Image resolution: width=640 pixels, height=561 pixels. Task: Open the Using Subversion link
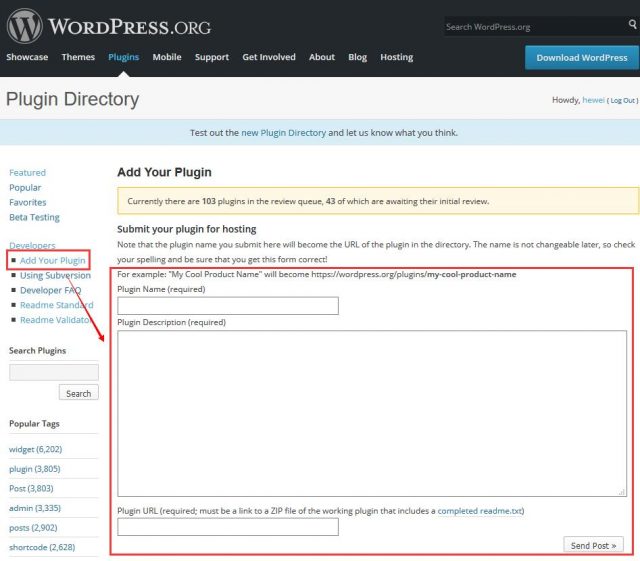pos(56,276)
